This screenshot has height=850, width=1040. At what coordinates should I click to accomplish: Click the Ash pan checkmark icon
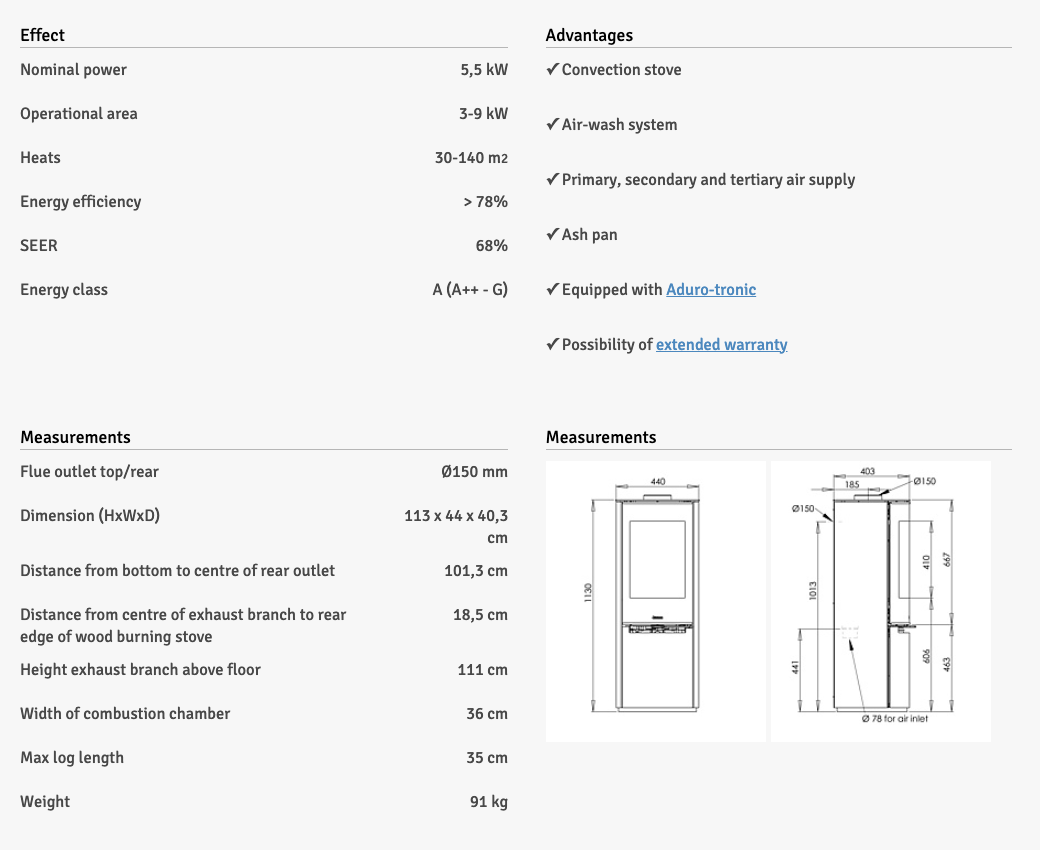coord(552,235)
